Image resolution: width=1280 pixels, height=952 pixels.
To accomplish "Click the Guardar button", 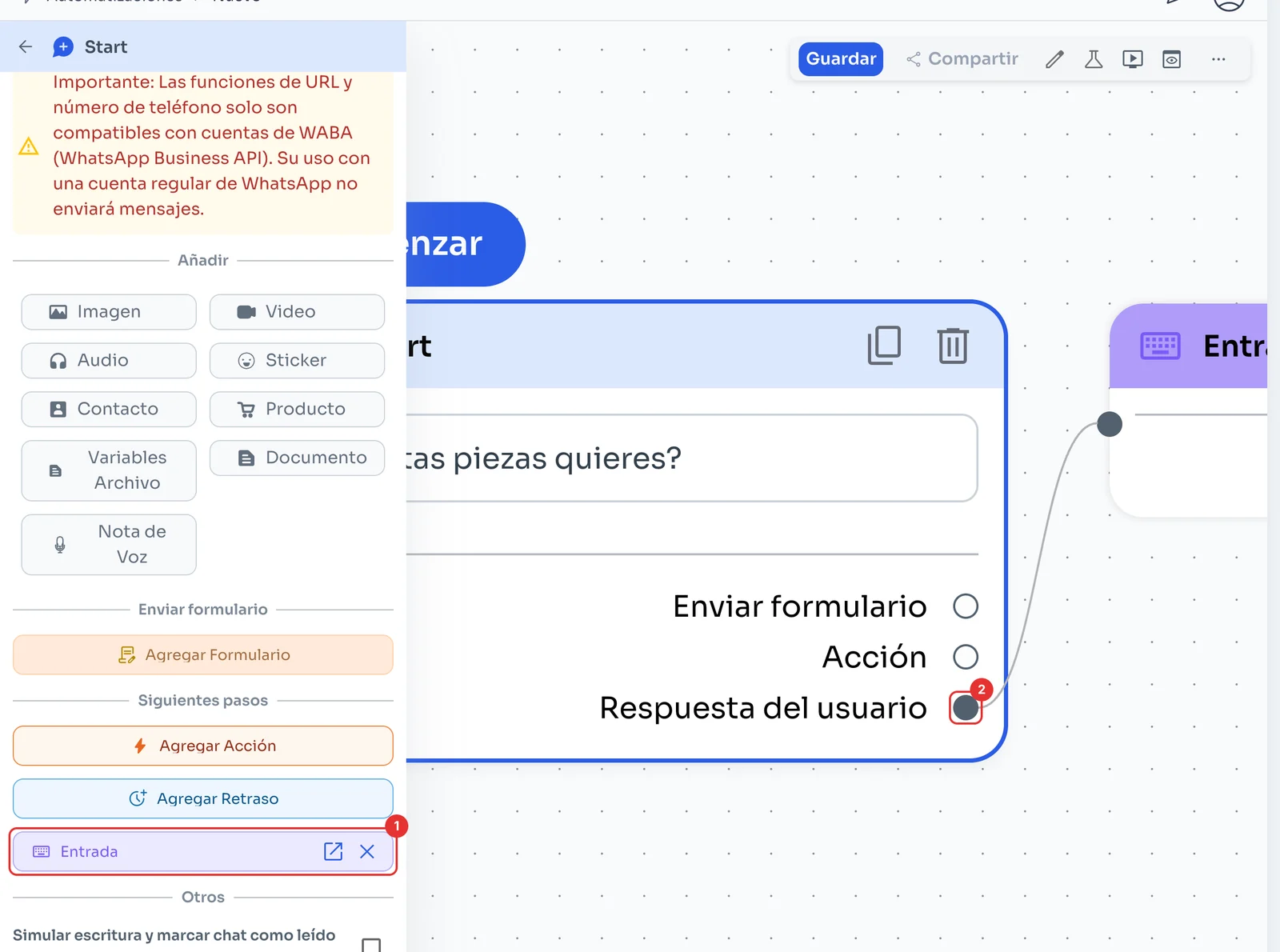I will click(x=841, y=59).
